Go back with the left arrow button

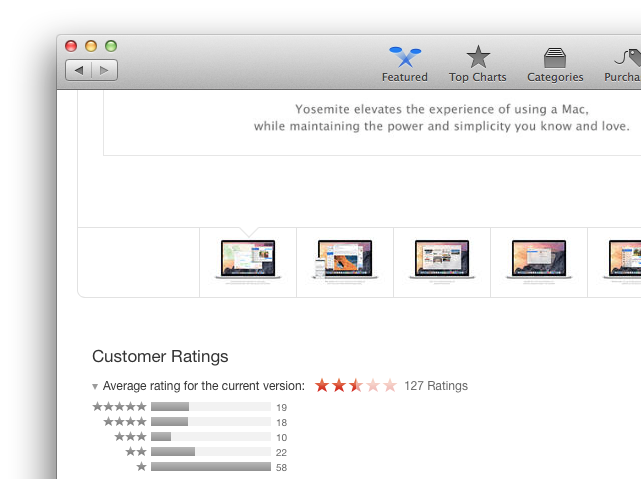tap(78, 70)
